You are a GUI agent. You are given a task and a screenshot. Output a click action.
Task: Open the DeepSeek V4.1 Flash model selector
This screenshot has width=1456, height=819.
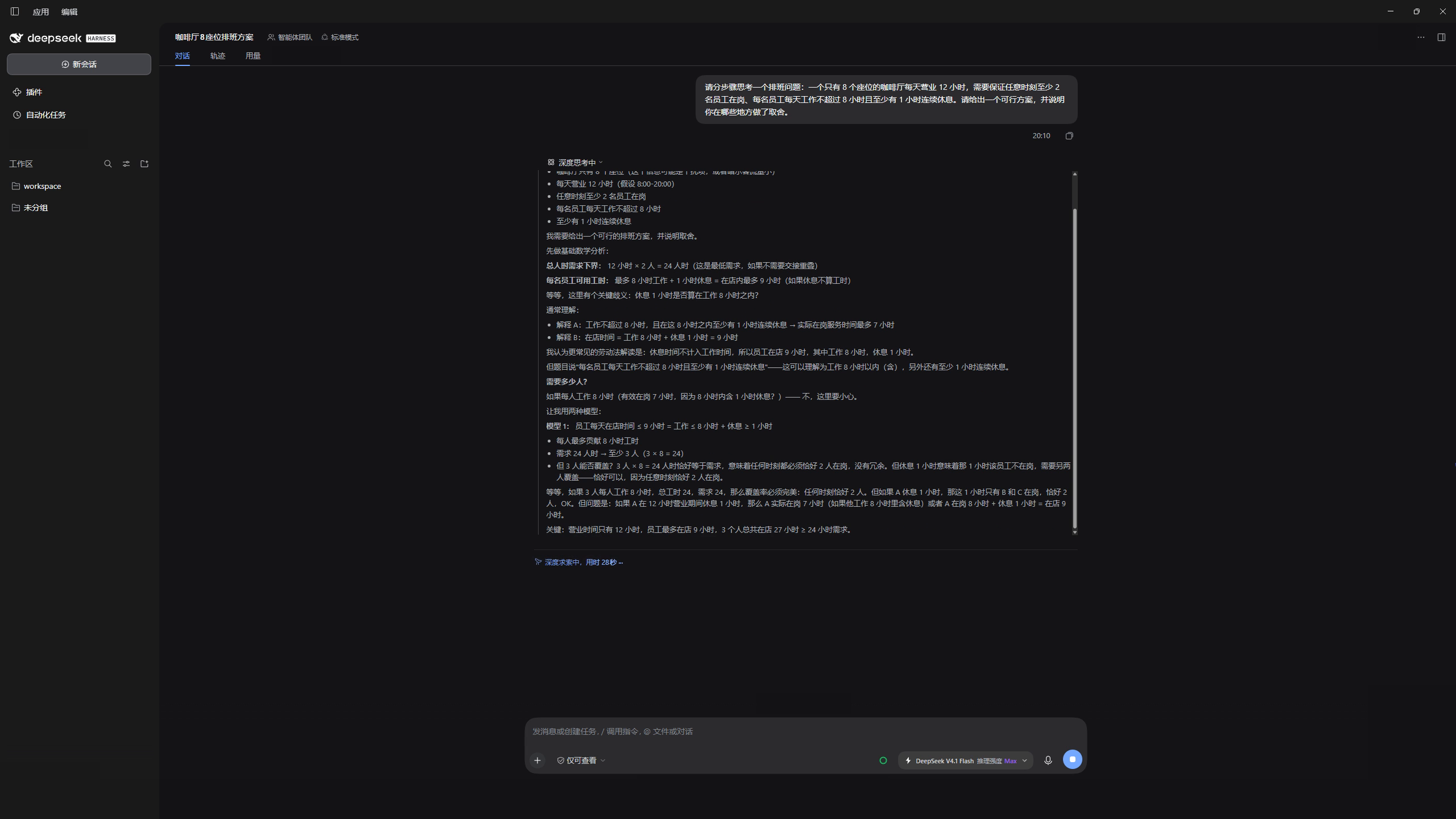(x=966, y=760)
